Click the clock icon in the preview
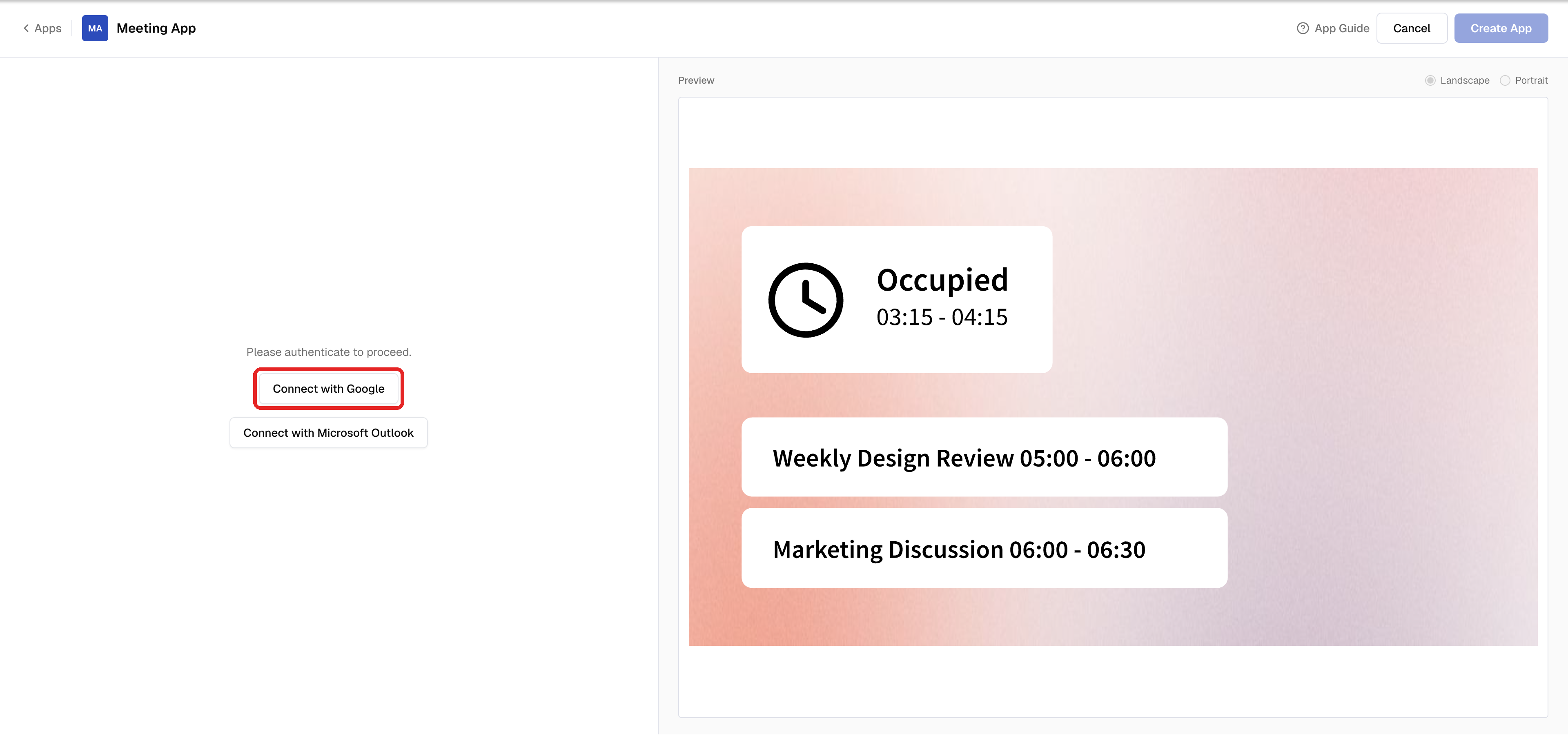1568x736 pixels. coord(805,300)
